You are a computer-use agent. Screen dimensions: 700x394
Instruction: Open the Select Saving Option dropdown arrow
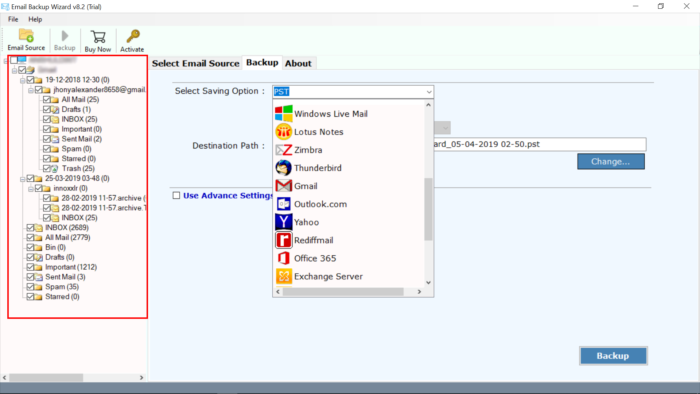click(429, 92)
